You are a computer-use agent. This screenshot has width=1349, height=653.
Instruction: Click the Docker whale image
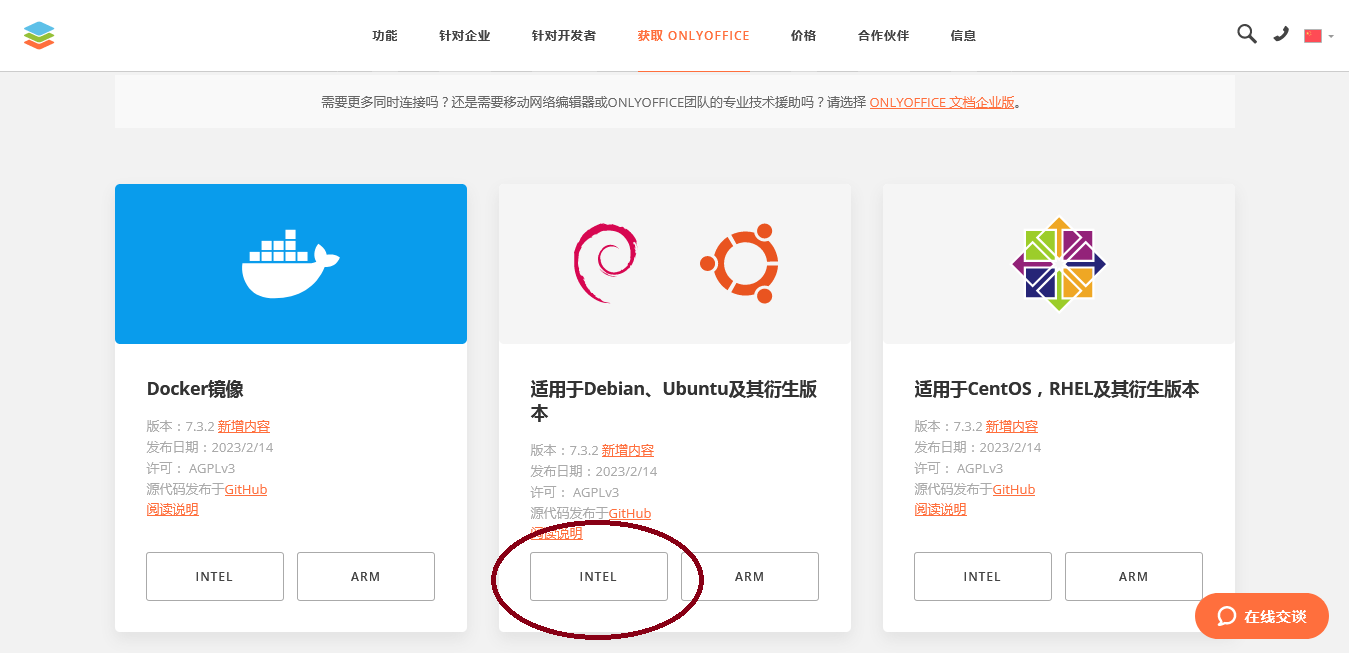pos(290,264)
